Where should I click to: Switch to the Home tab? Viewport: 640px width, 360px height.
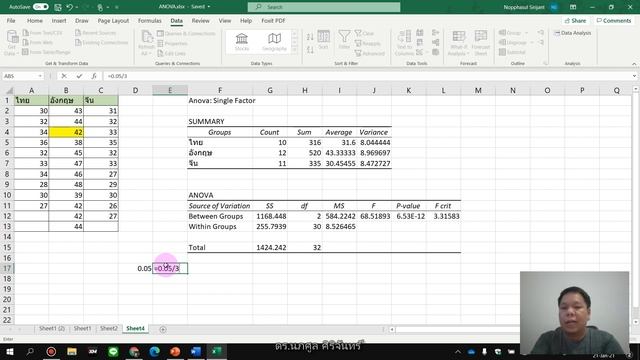(x=35, y=20)
